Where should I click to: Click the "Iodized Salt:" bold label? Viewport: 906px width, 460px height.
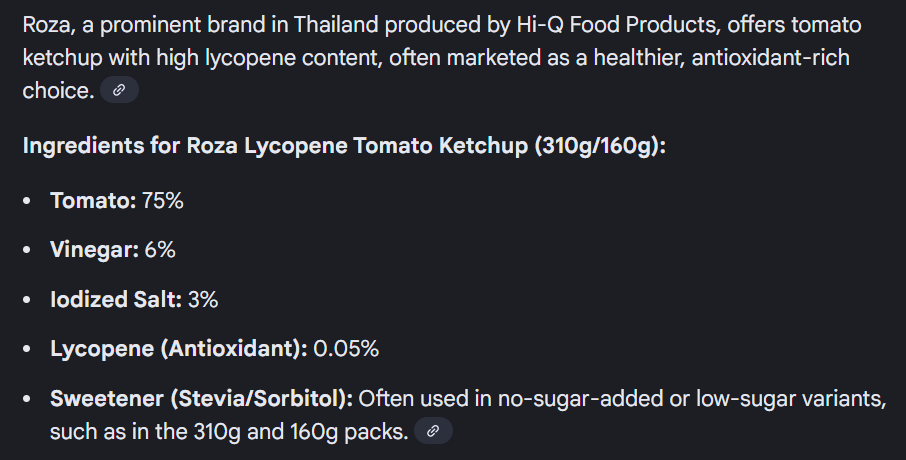tap(116, 300)
